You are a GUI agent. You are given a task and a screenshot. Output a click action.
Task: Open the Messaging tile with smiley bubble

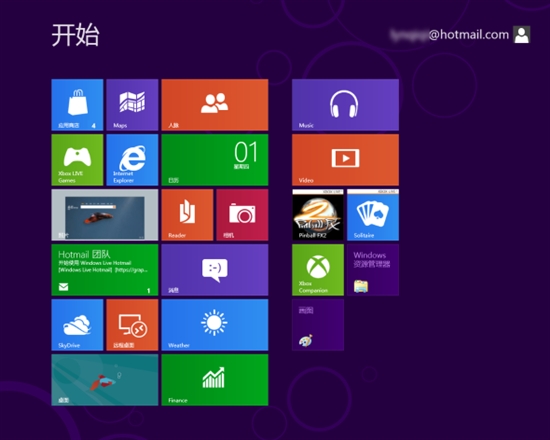(x=215, y=270)
